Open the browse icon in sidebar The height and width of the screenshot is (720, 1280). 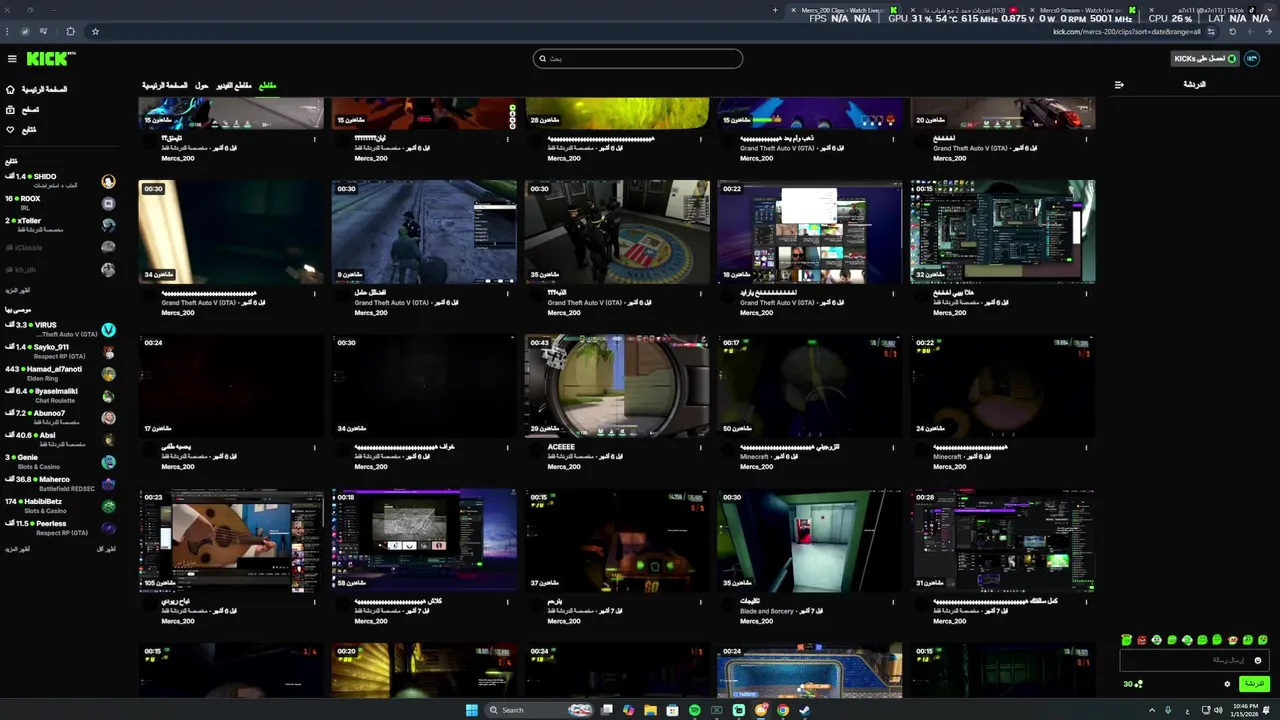coord(11,109)
